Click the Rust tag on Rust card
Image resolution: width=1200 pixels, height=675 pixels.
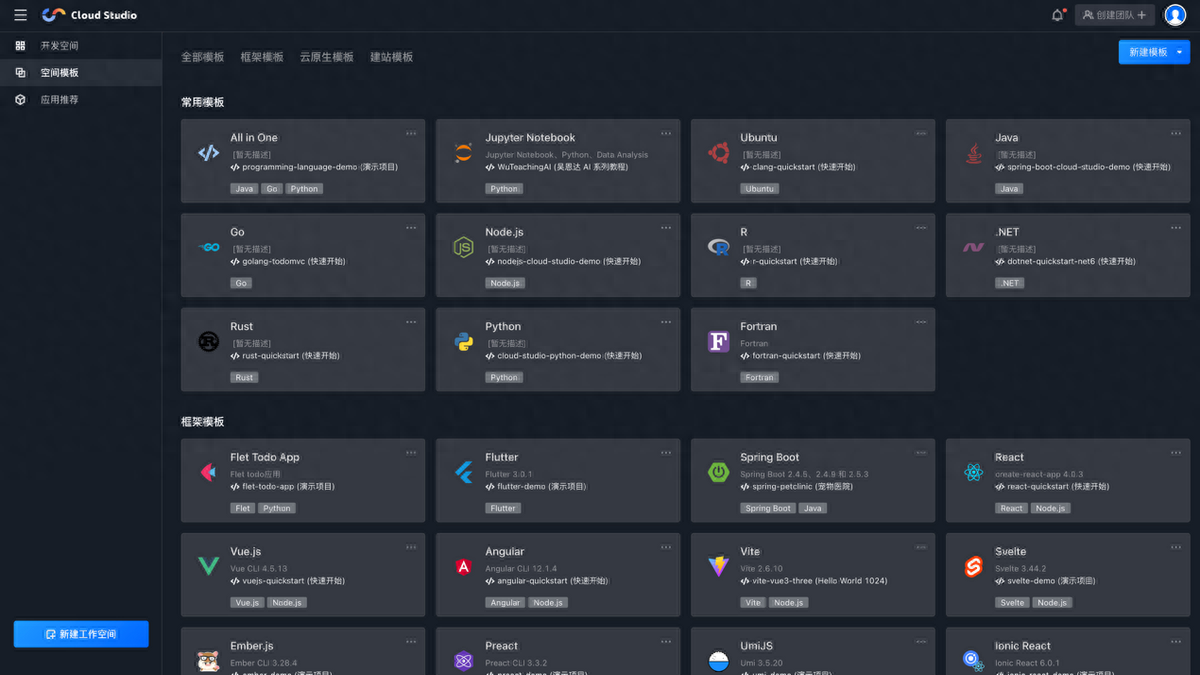click(x=244, y=378)
